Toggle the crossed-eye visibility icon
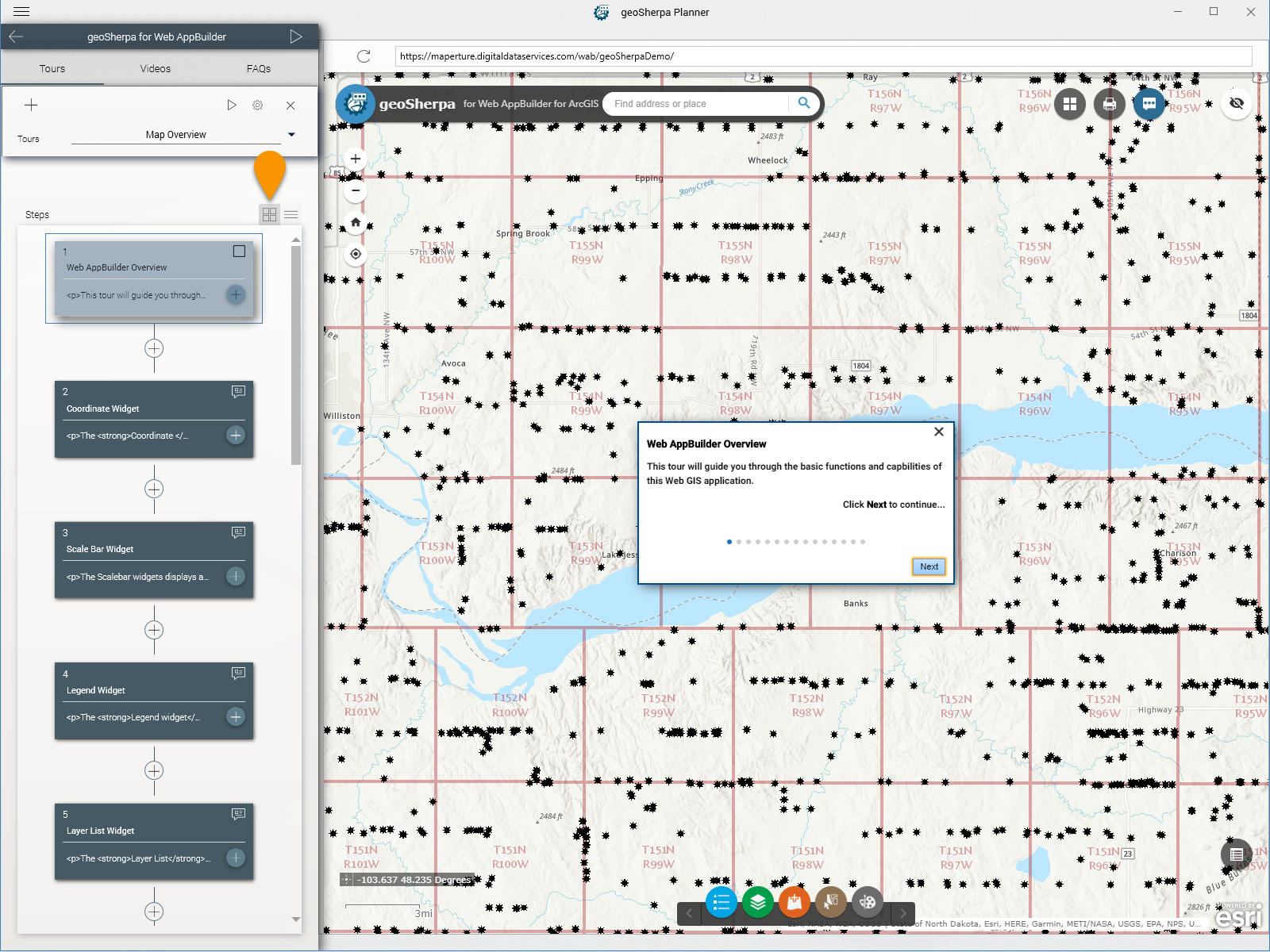The width and height of the screenshot is (1270, 952). (1237, 103)
